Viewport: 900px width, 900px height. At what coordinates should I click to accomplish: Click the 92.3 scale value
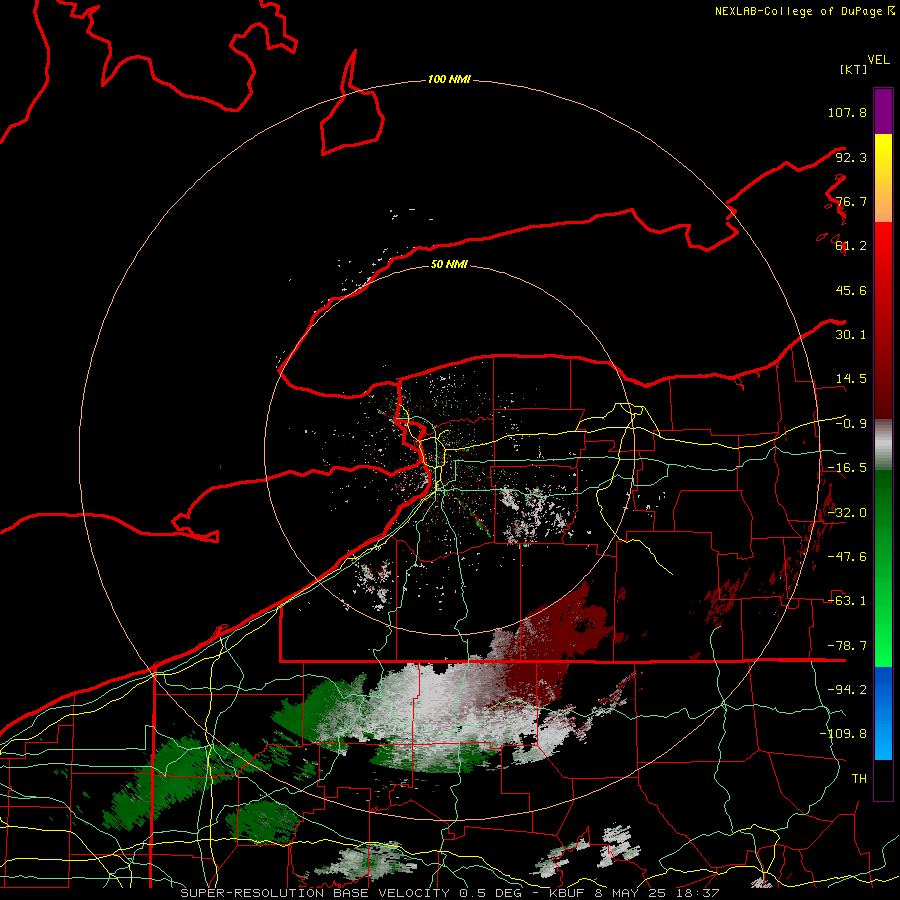tap(851, 157)
